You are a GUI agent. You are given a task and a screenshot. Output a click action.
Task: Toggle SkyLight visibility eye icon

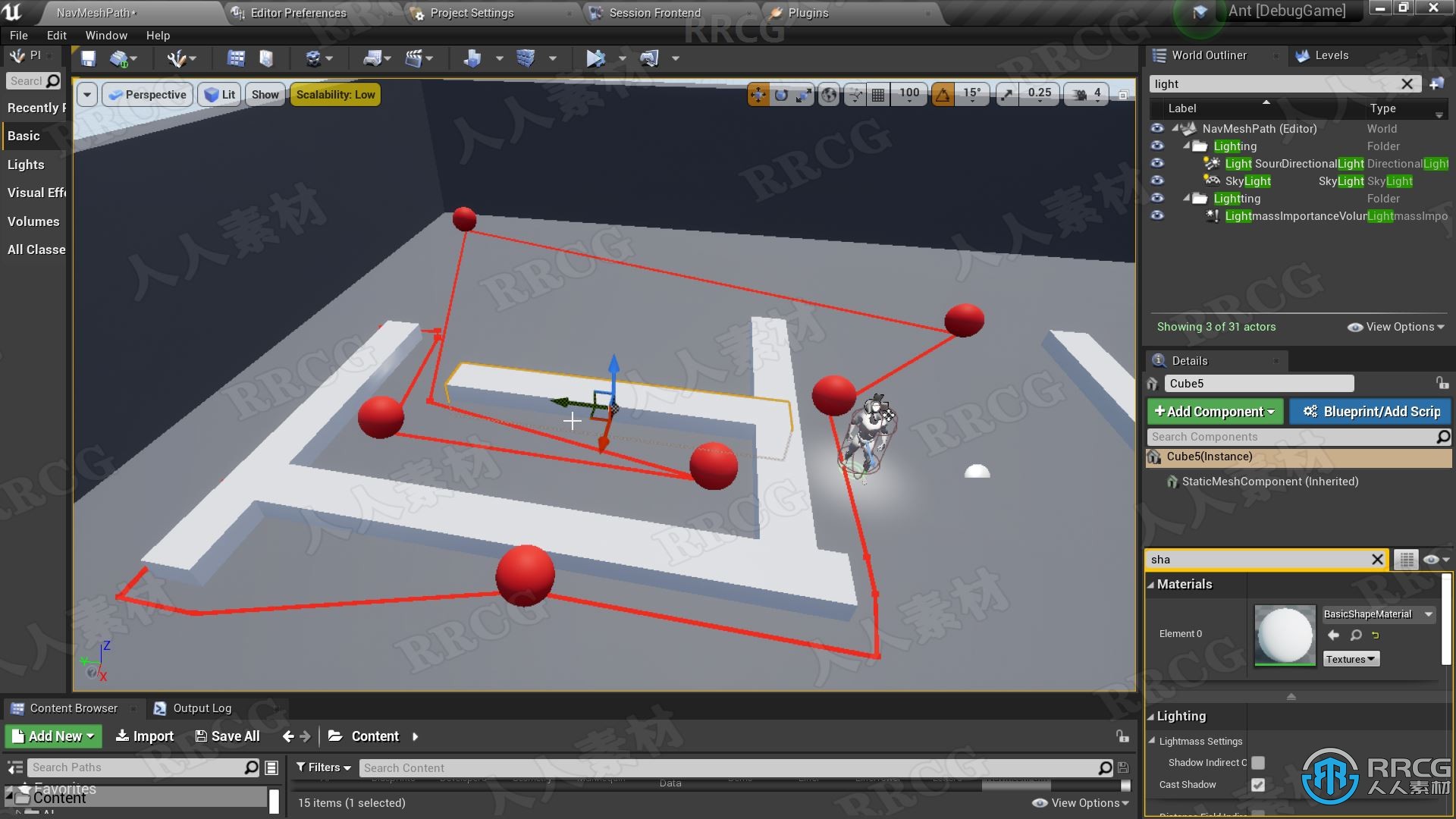point(1159,181)
